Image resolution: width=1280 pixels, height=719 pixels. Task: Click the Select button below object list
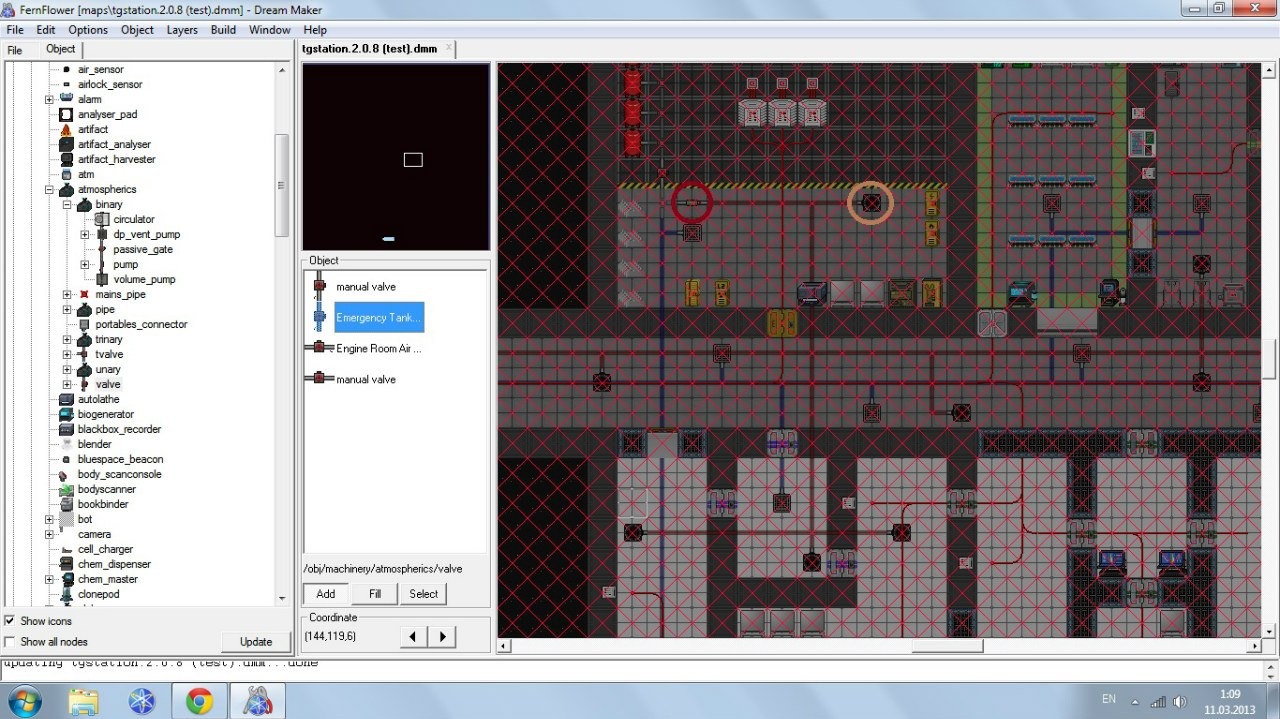(424, 593)
